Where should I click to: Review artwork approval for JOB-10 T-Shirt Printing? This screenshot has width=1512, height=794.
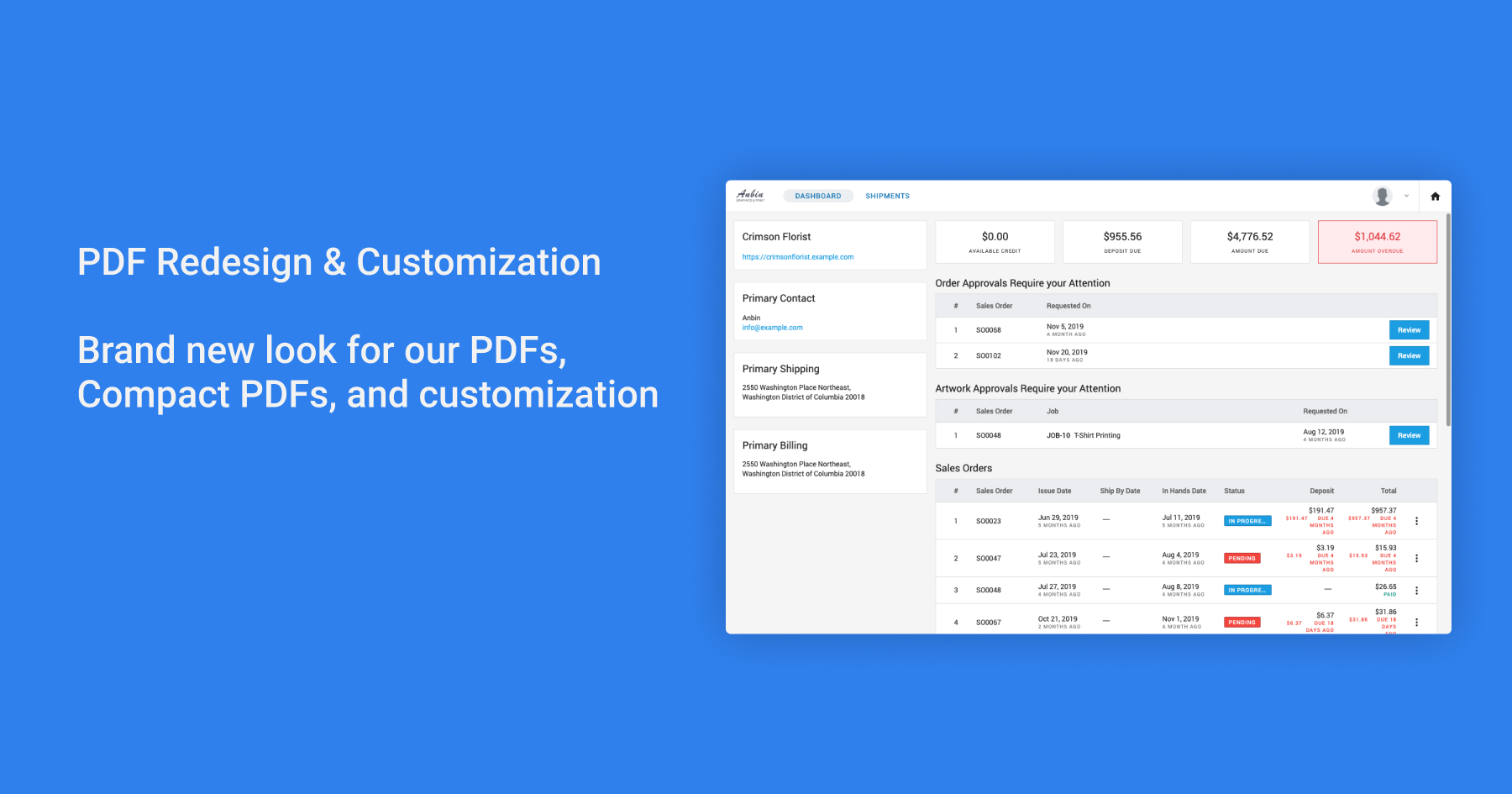point(1408,435)
